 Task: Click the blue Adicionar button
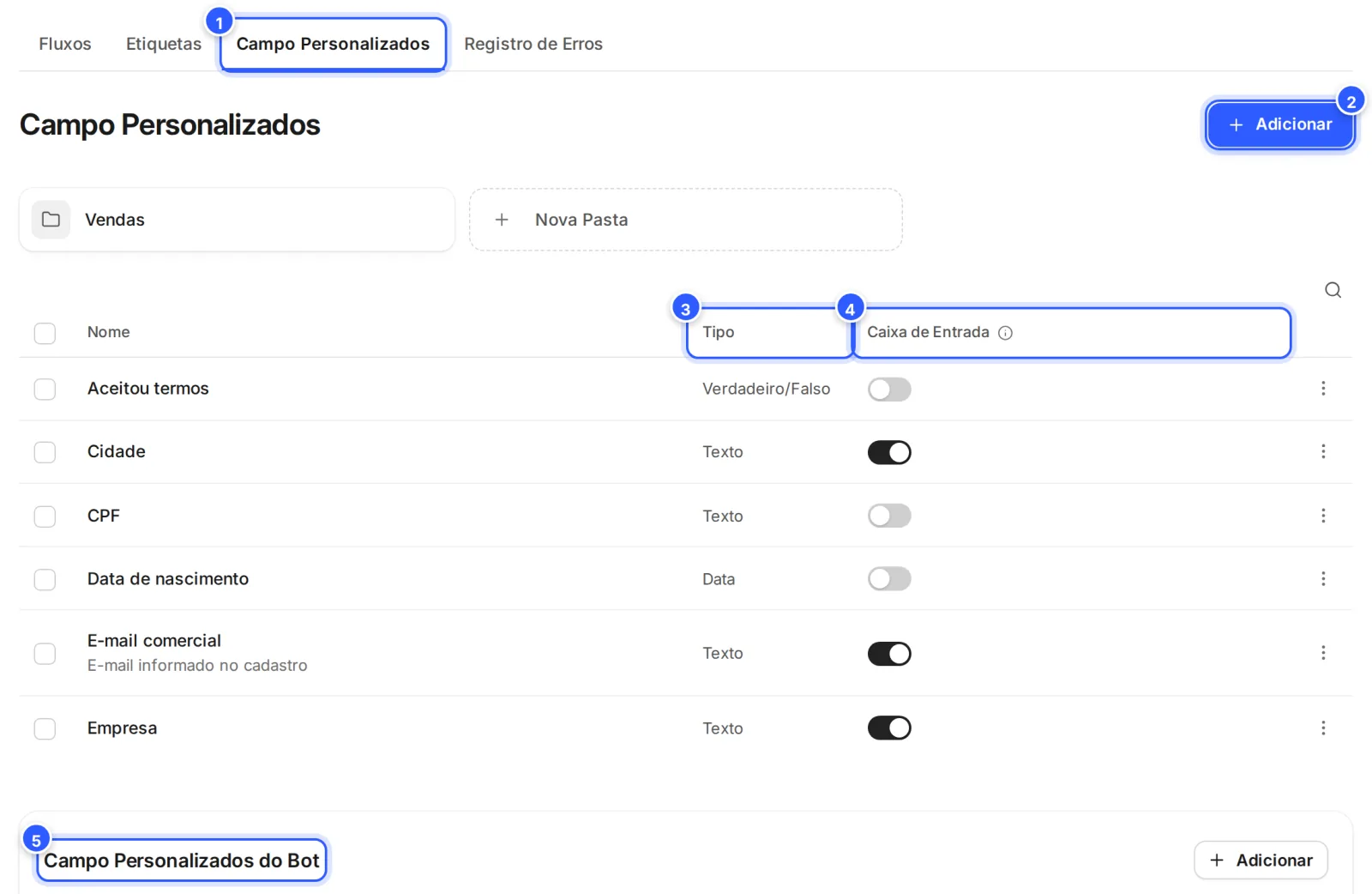point(1280,124)
